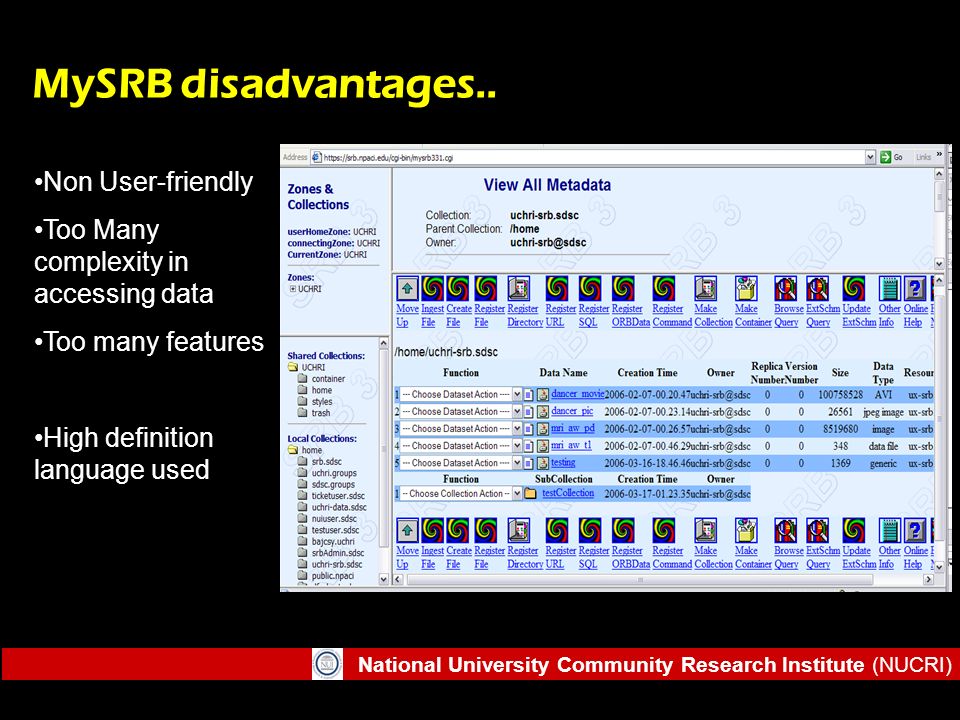Viewport: 960px width, 720px height.
Task: Click the Links toolbar label
Action: [x=923, y=157]
